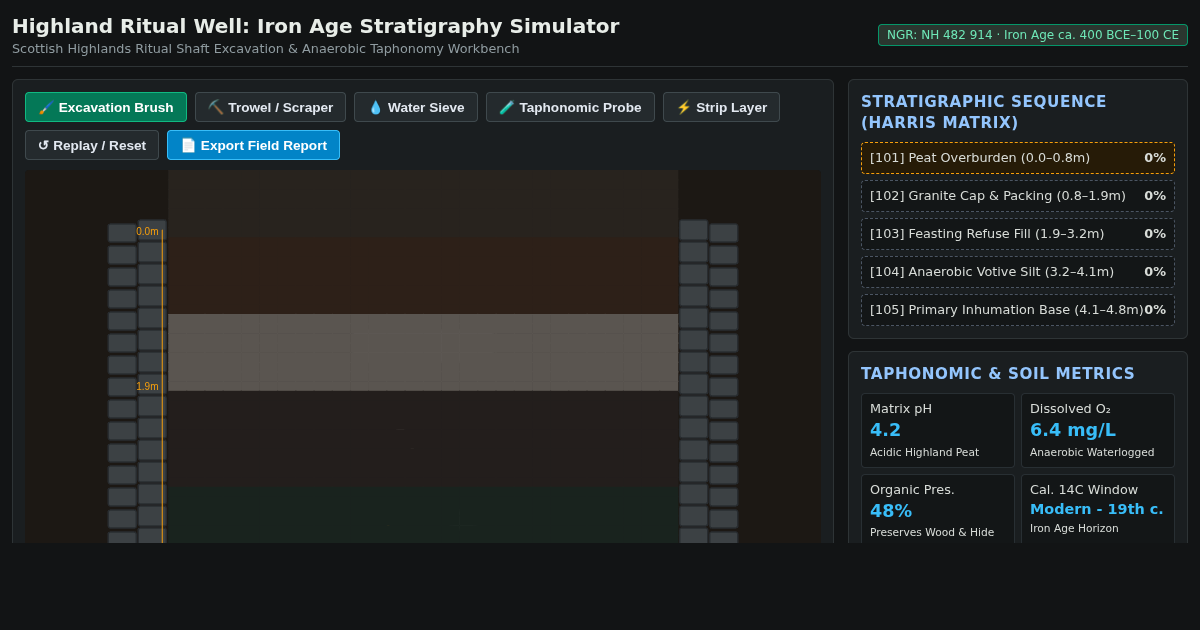Click the Preserves Wood & Hide caption

(x=932, y=532)
